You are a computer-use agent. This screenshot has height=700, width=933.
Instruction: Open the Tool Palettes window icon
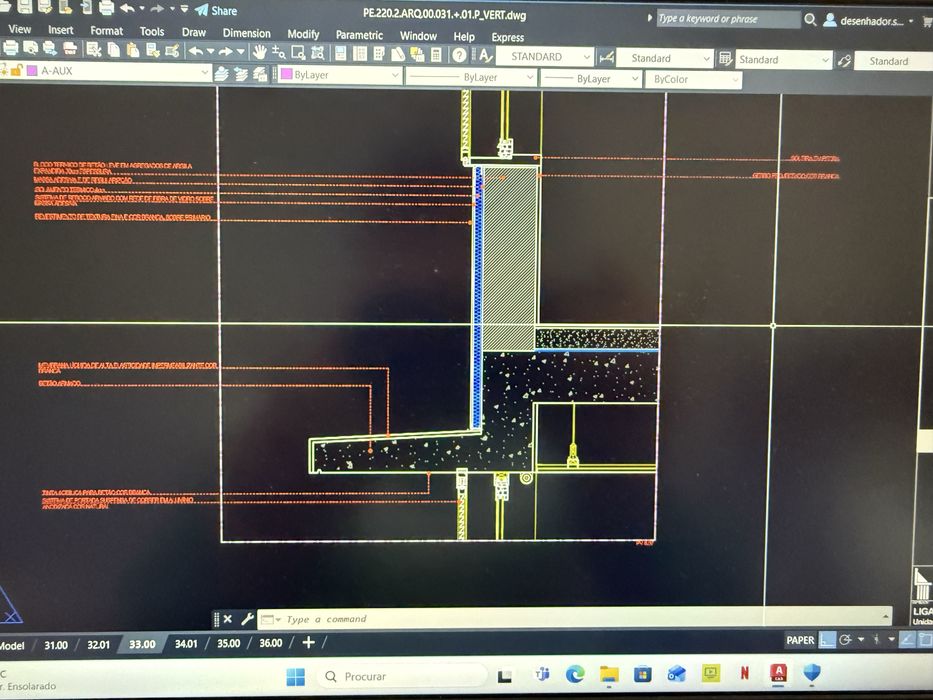pos(378,54)
